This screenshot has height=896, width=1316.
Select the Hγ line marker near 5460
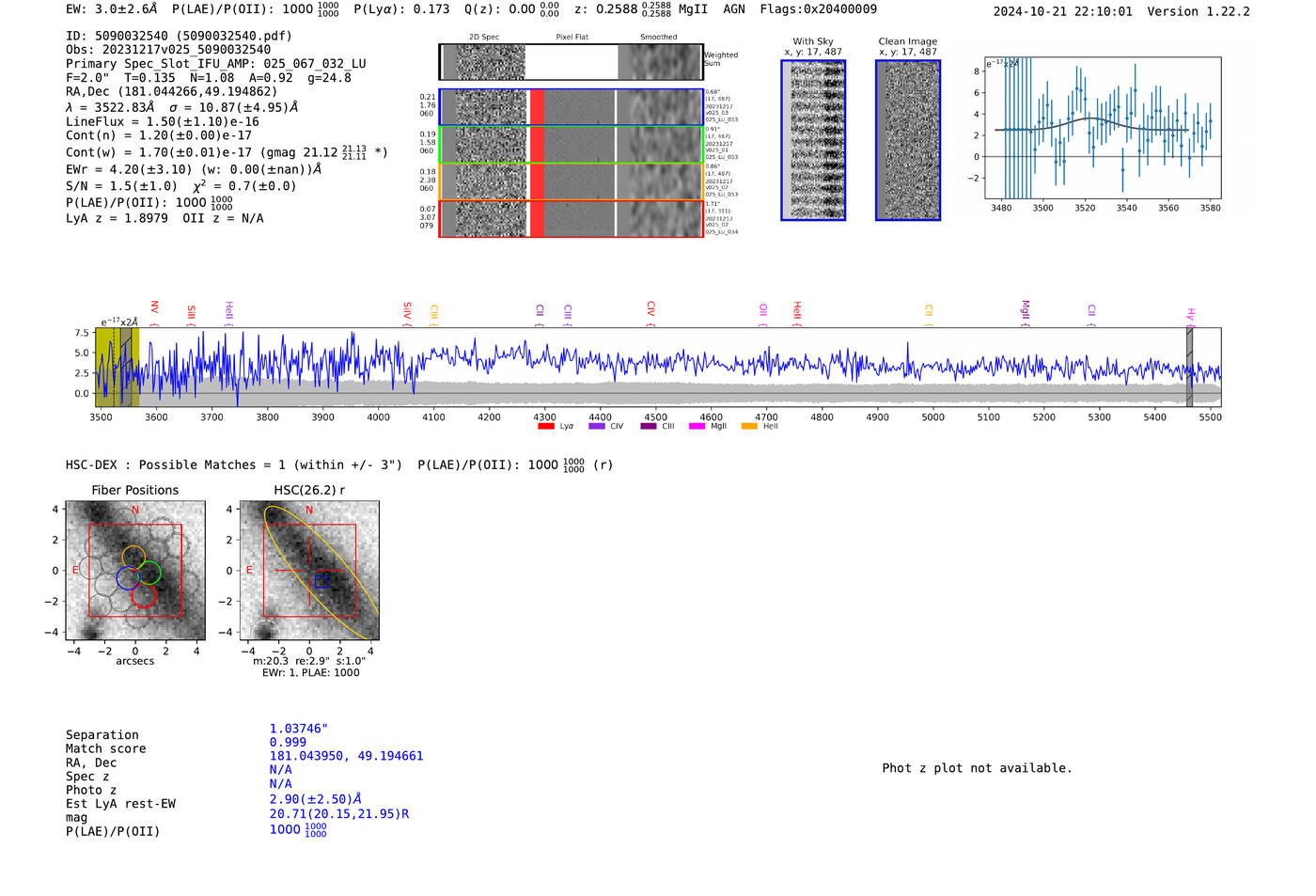coord(1190,315)
